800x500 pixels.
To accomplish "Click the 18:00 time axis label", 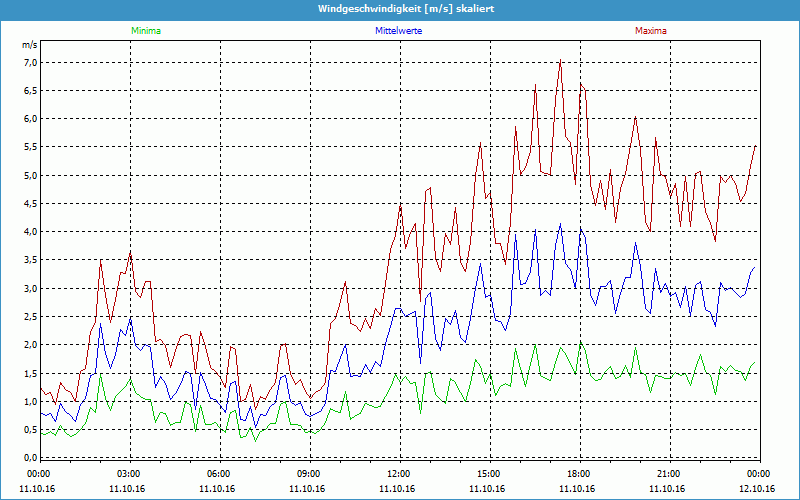I will (577, 474).
